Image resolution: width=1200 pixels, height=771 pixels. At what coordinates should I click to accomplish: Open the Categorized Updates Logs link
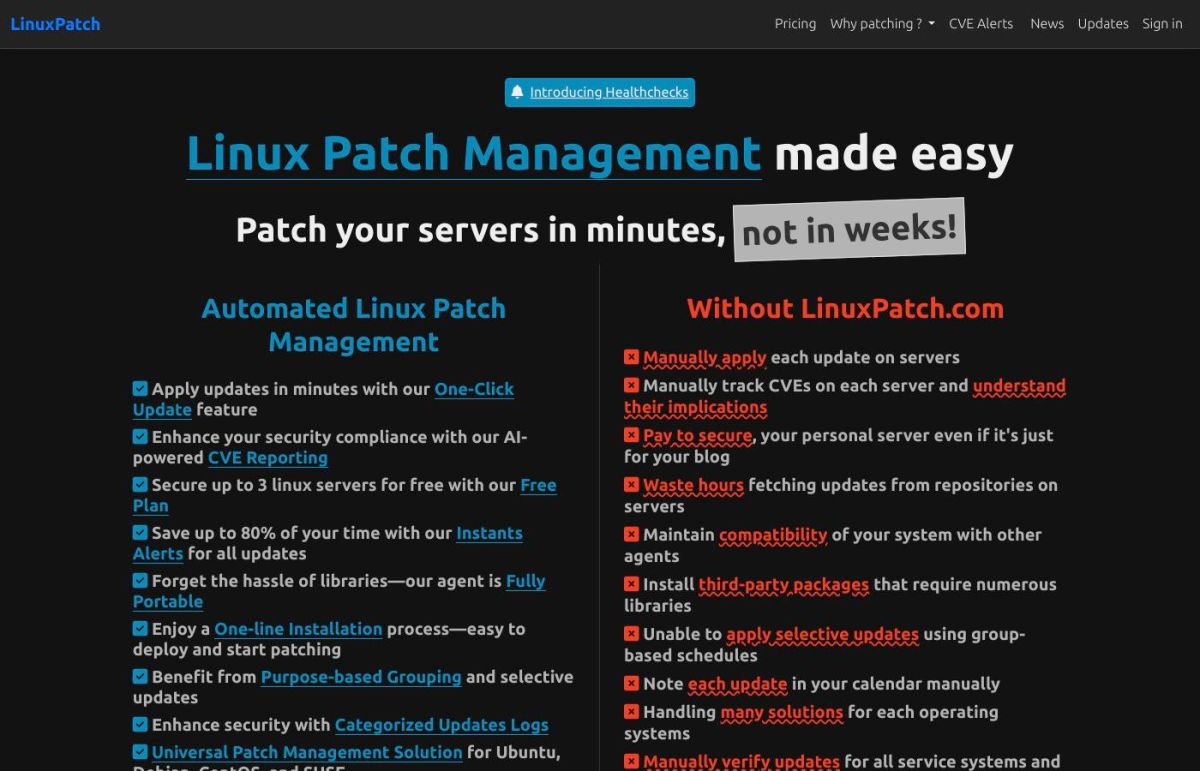point(441,725)
